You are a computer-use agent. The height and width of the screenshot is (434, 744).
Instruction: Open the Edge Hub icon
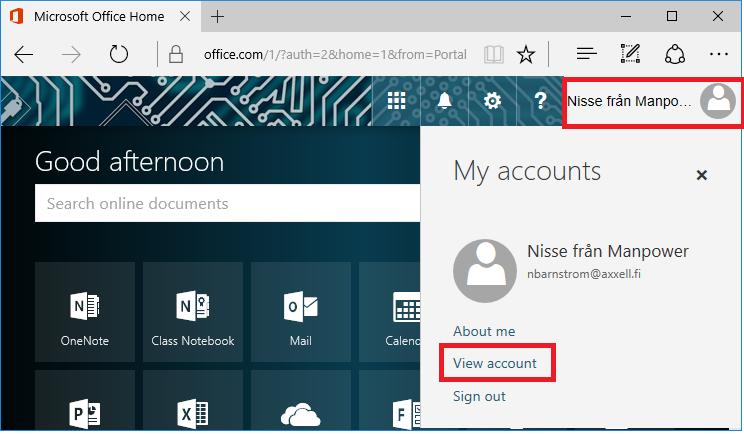586,54
